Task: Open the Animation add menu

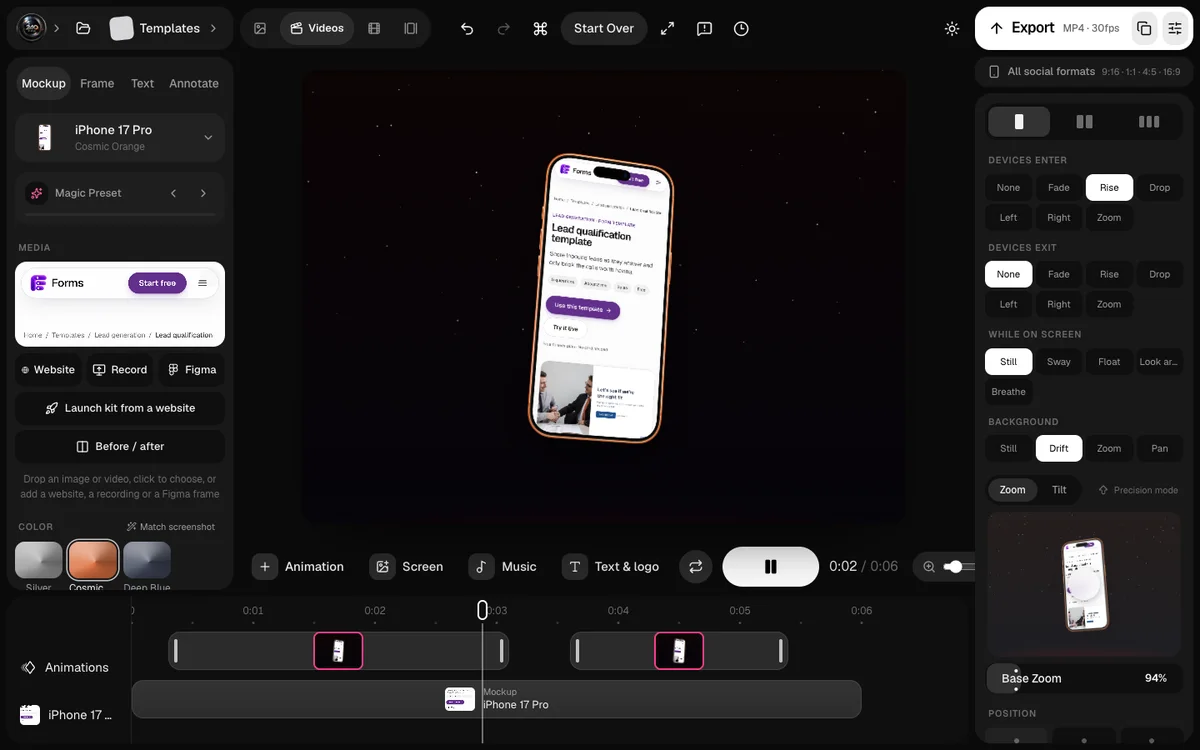Action: tap(298, 566)
